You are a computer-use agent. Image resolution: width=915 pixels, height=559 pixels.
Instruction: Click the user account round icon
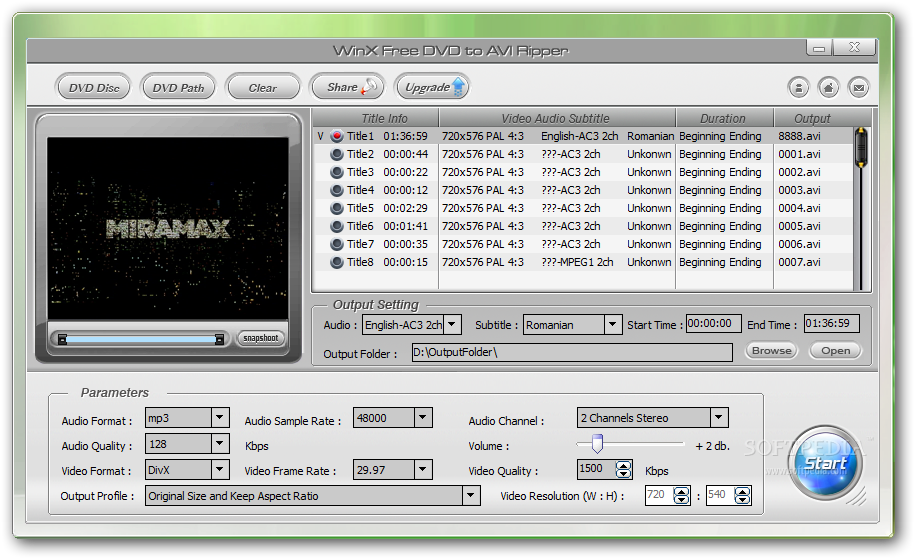click(x=798, y=88)
